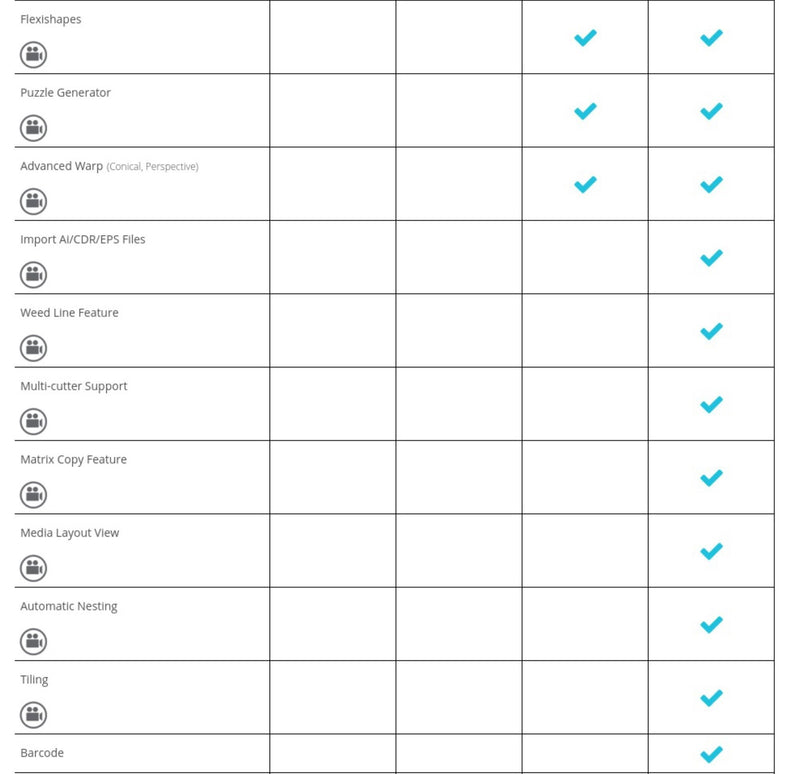This screenshot has height=774, width=800.
Task: Click the Advanced Warp video camera icon
Action: (34, 201)
